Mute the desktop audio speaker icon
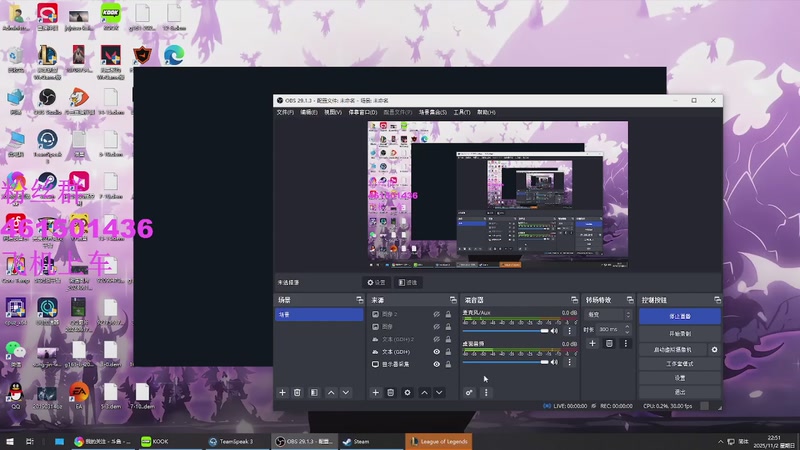This screenshot has height=450, width=800. coord(555,362)
